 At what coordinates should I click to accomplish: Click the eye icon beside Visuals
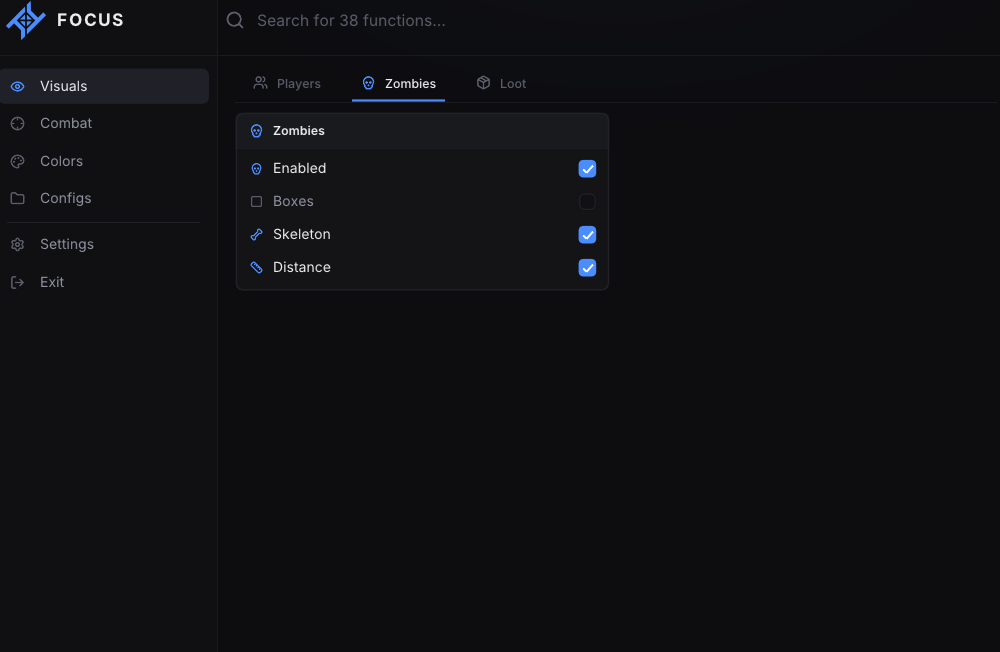pos(18,86)
